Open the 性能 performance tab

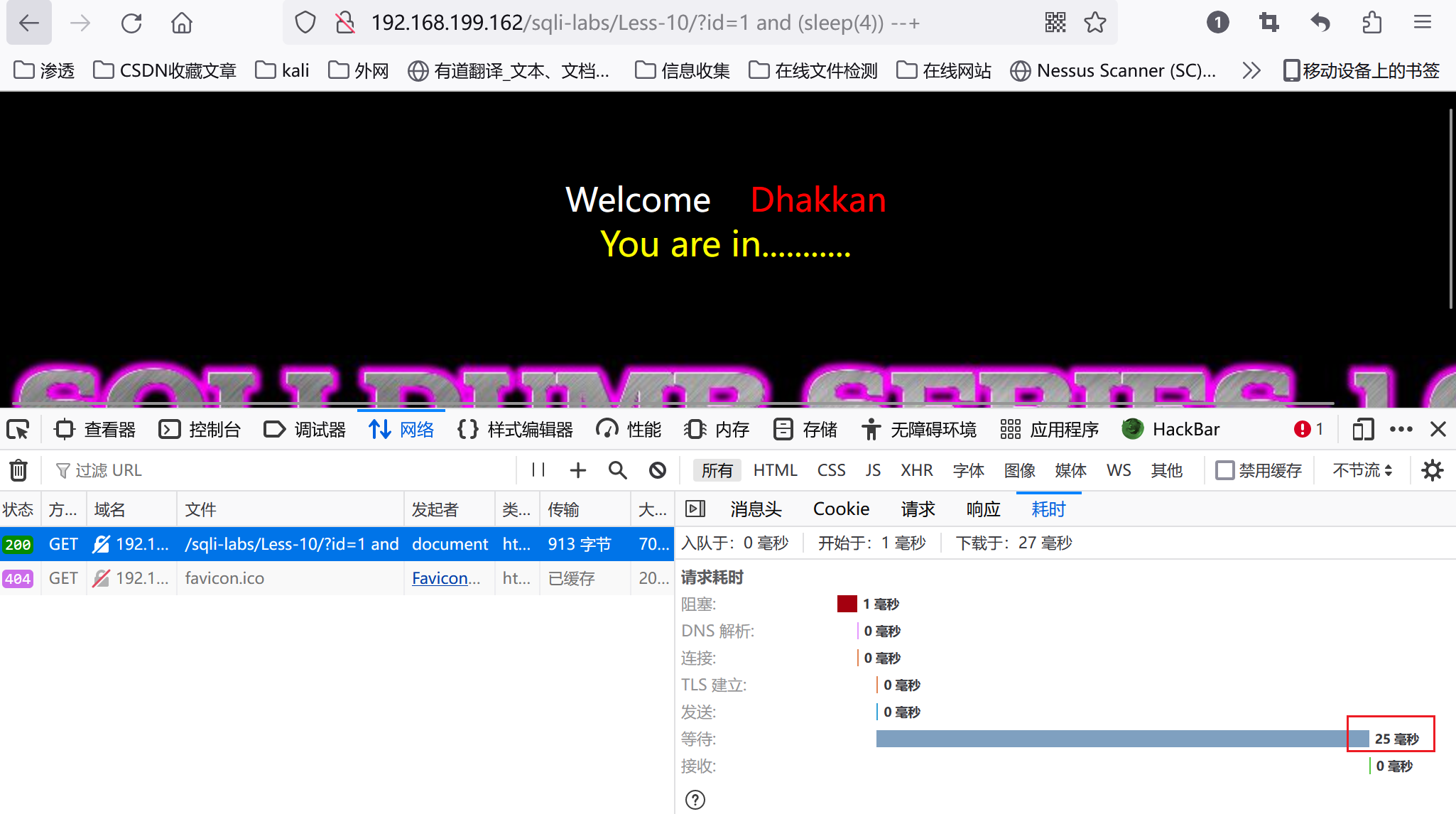(629, 429)
